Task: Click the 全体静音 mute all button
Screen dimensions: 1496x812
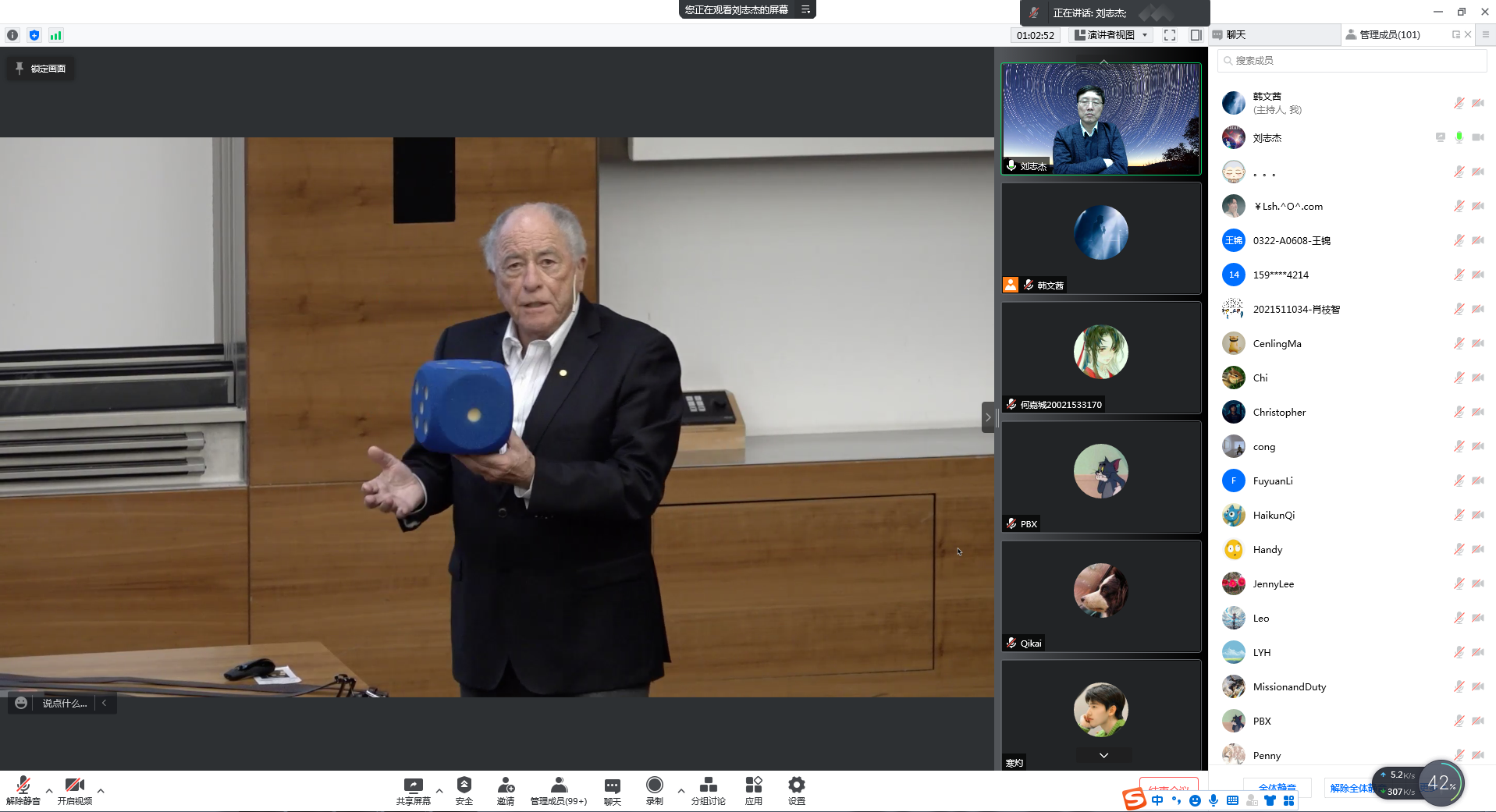Action: coord(1277,788)
